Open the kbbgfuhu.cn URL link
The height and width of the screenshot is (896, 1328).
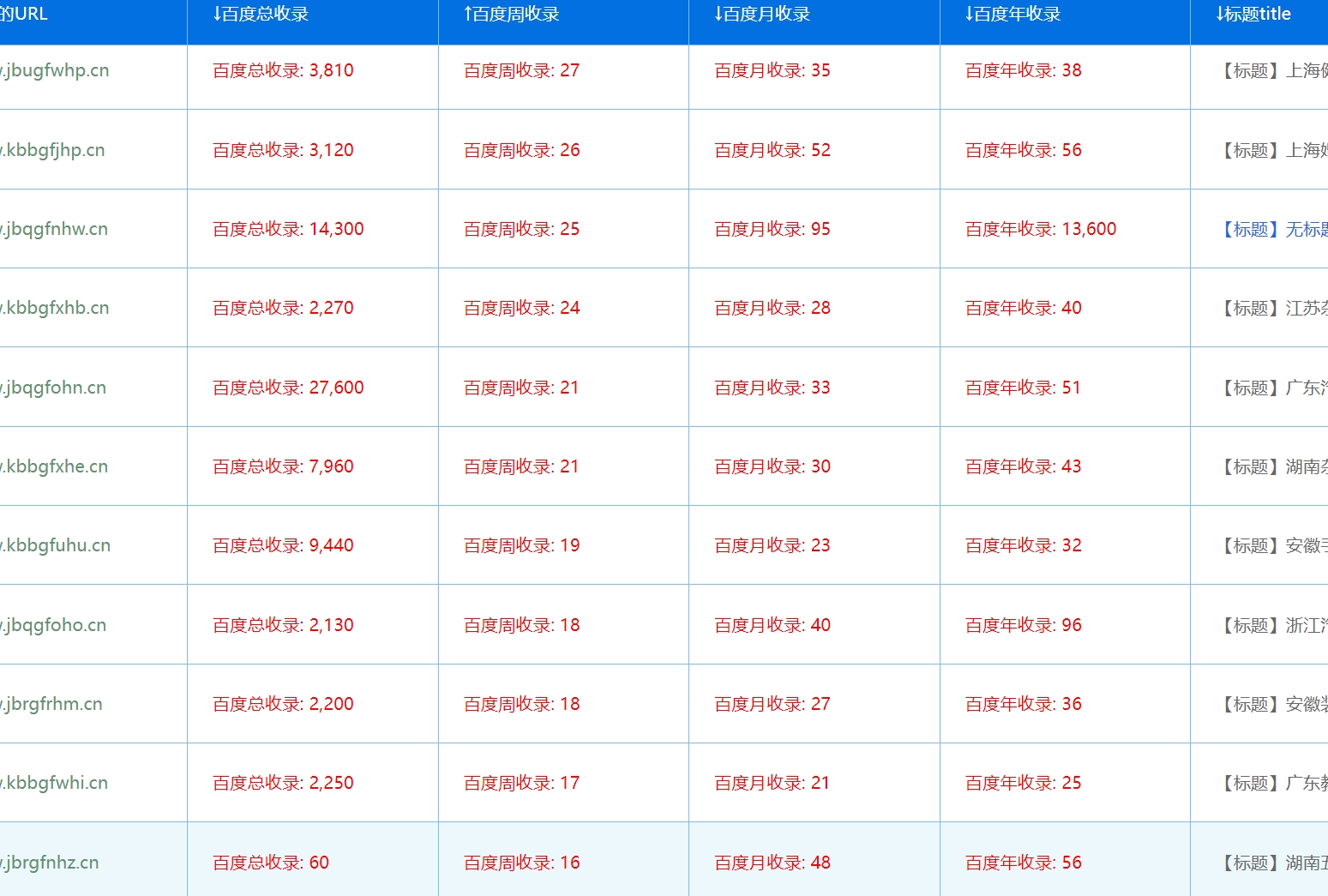(x=55, y=545)
